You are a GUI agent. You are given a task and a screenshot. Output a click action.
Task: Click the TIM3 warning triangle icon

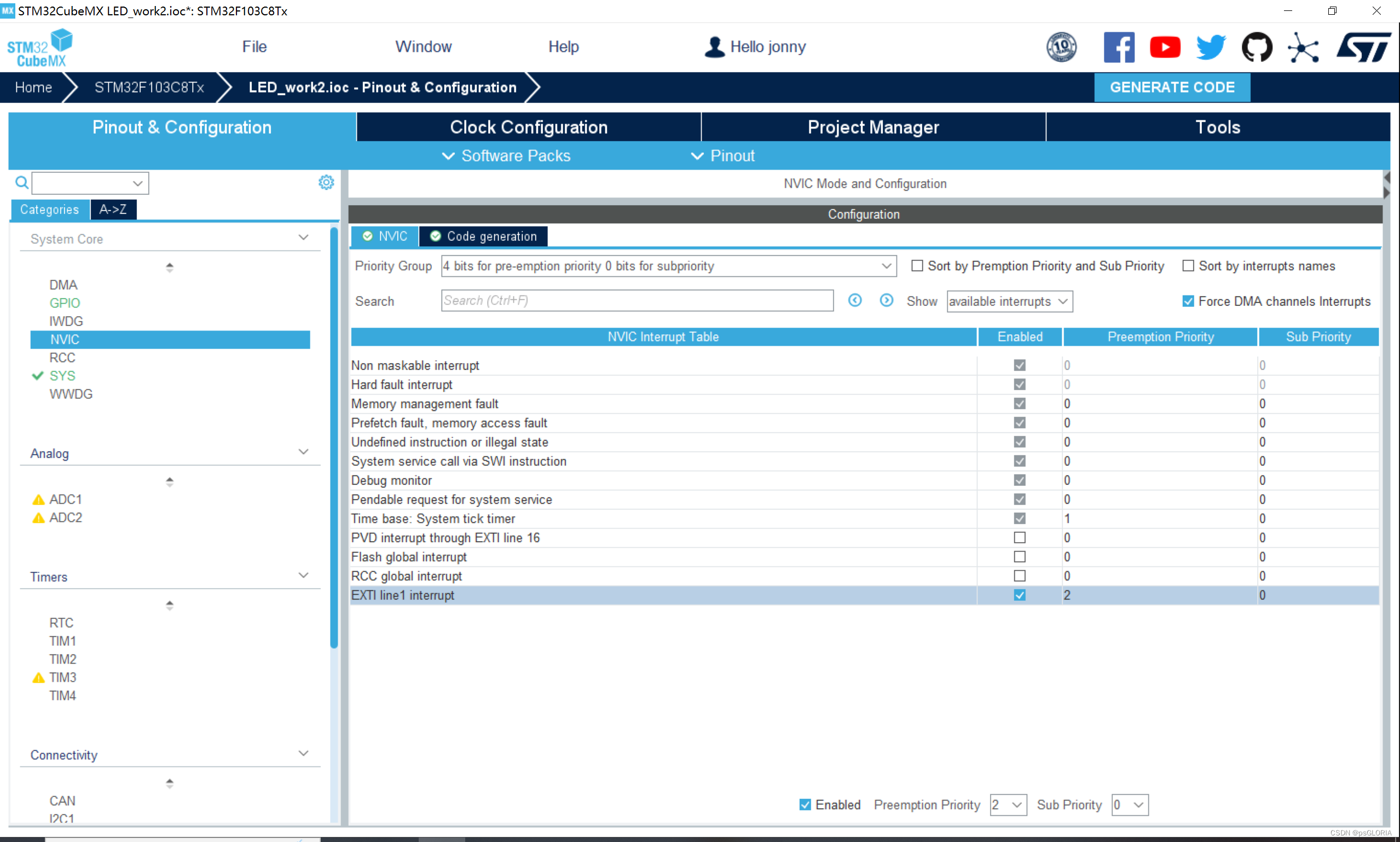(x=38, y=677)
